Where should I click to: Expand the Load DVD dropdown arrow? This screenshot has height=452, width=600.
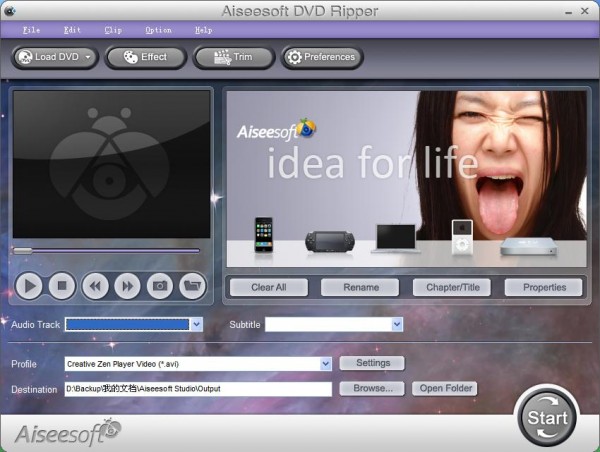pos(88,57)
